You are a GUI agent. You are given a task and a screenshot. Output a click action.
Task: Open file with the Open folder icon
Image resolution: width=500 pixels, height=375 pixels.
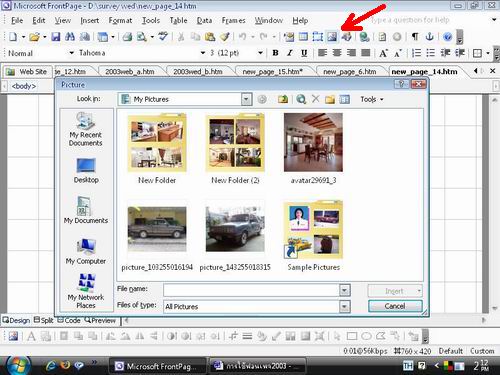(34, 37)
